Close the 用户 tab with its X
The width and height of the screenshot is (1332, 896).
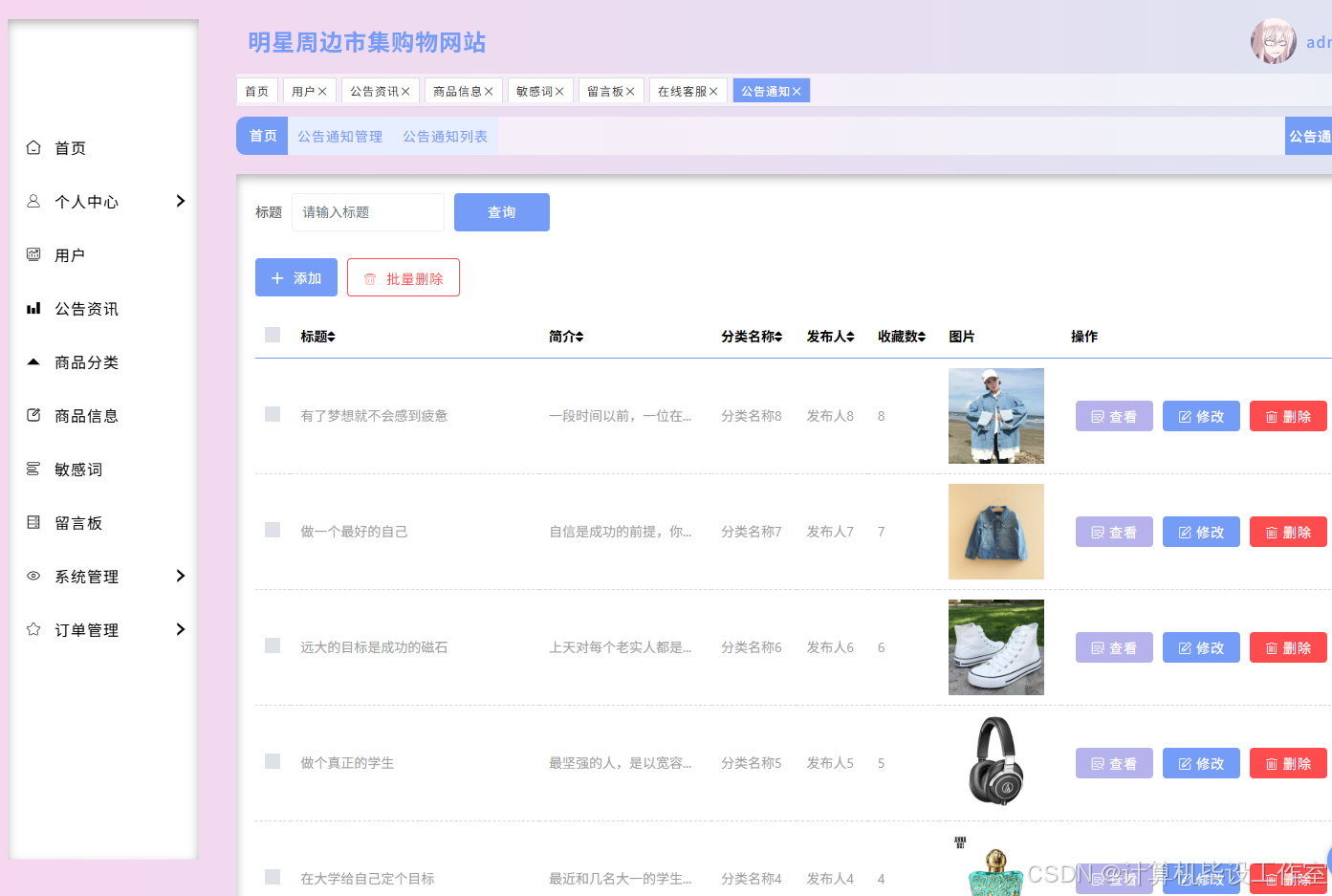pyautogui.click(x=322, y=92)
